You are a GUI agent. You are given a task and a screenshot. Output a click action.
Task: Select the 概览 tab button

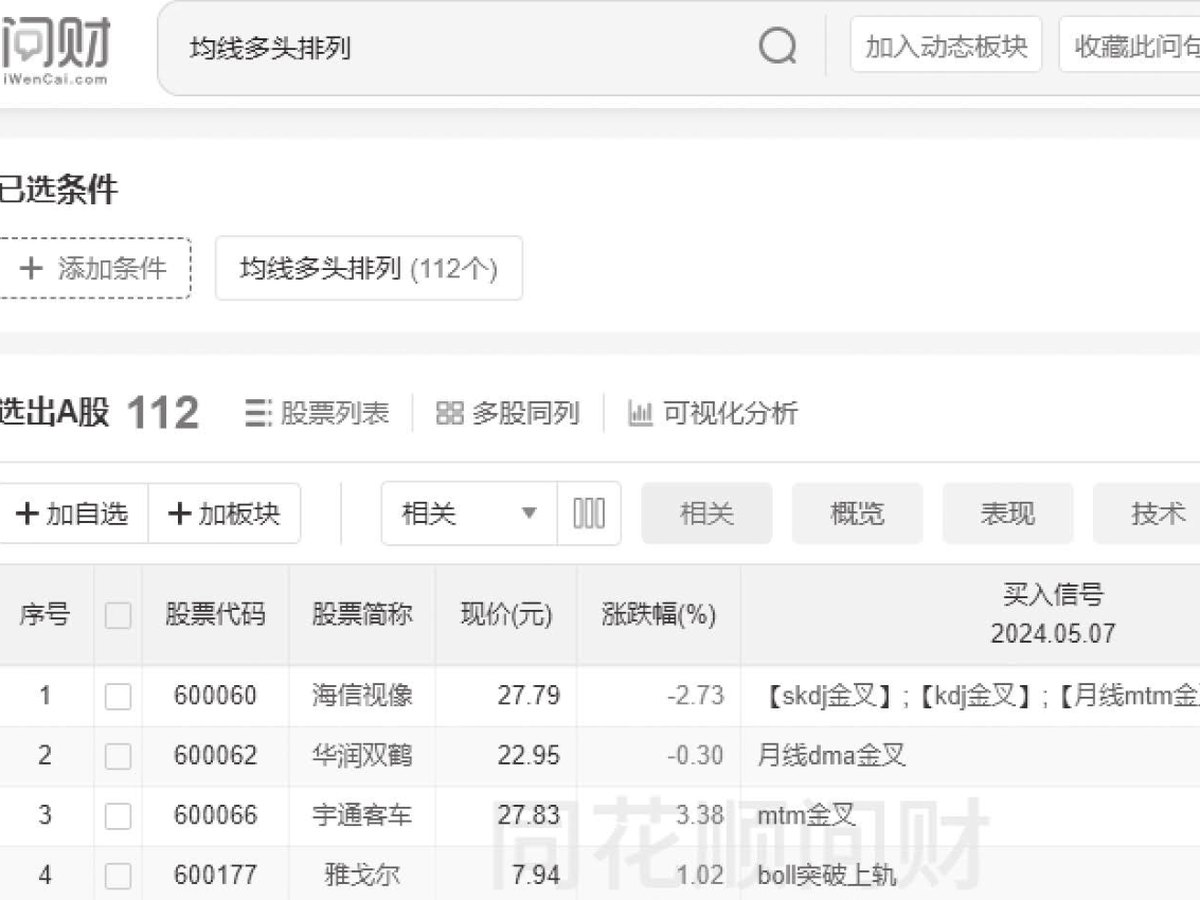858,514
